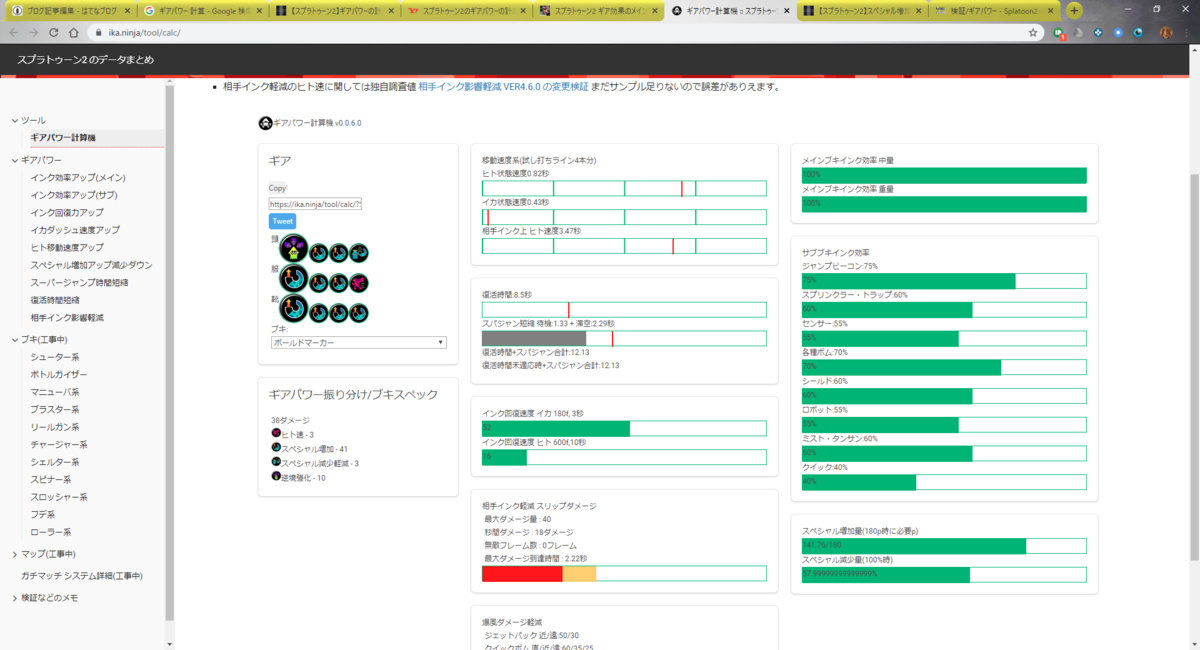
Task: Click the メインブキインク効率 中量 100% bar
Action: 944,175
